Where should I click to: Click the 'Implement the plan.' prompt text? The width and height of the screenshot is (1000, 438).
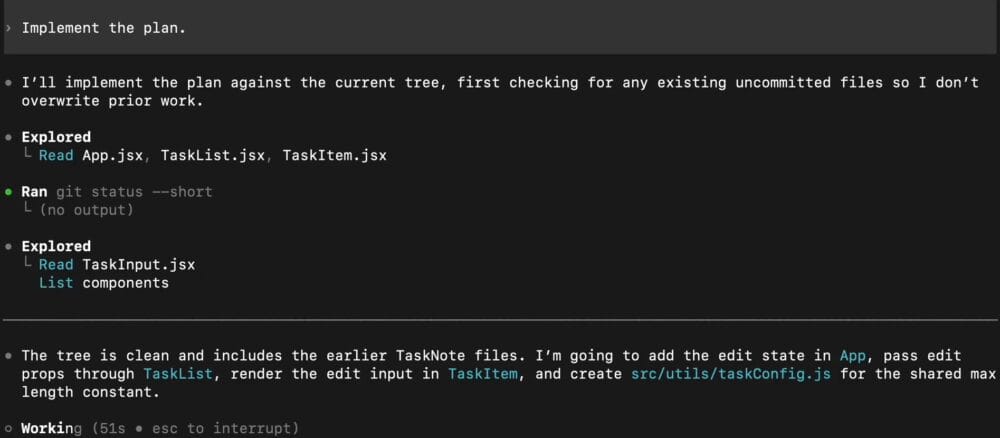coord(103,29)
